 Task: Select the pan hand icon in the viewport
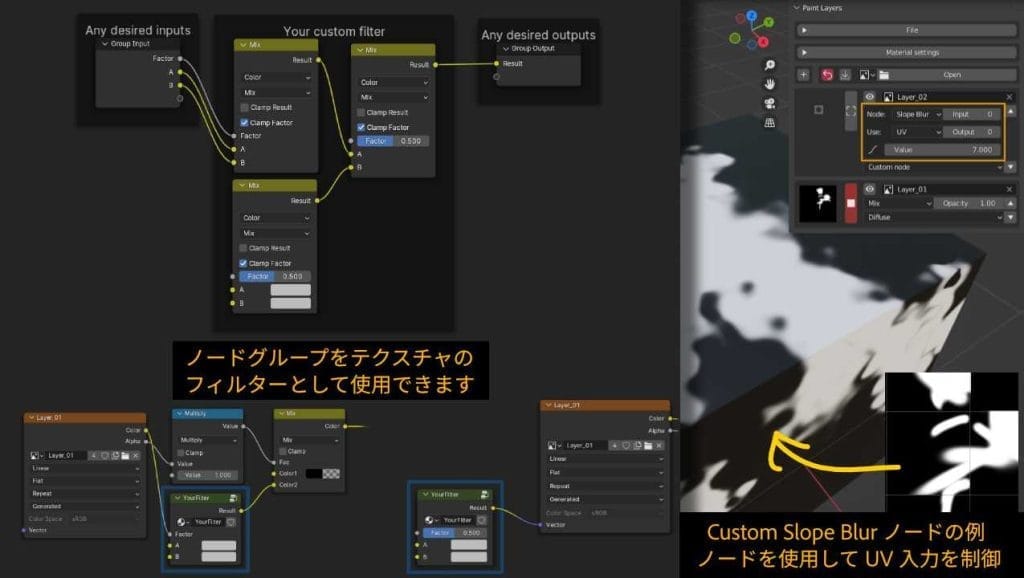[769, 84]
